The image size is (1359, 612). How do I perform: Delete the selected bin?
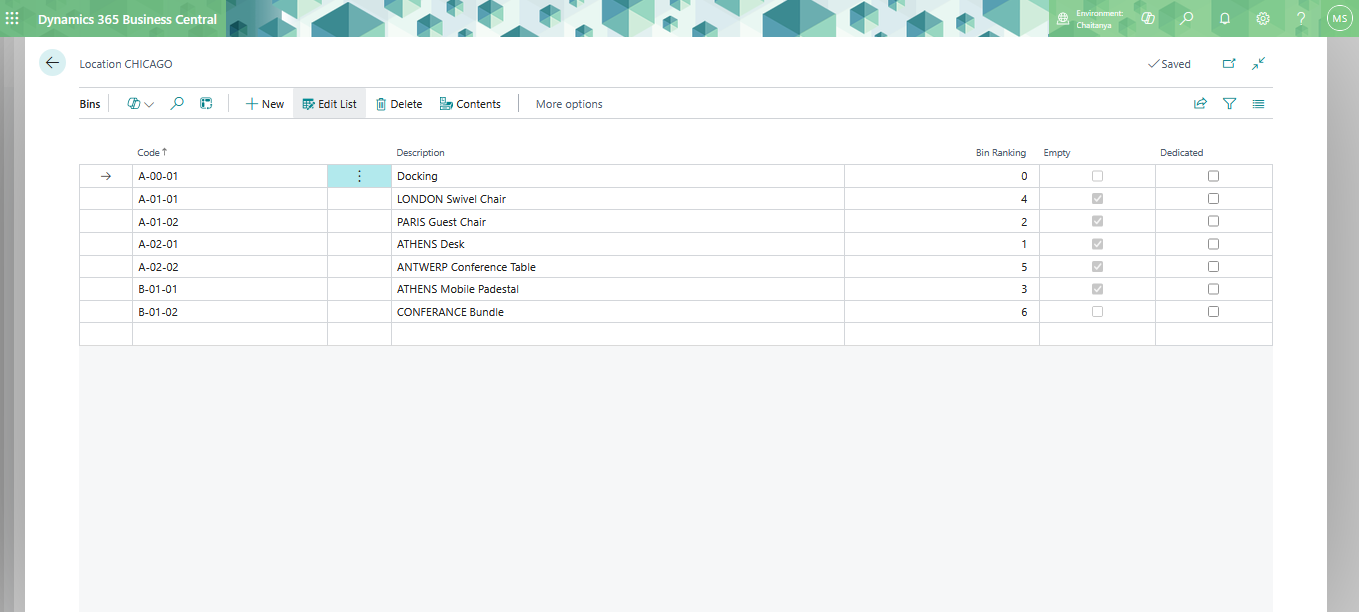(x=399, y=104)
